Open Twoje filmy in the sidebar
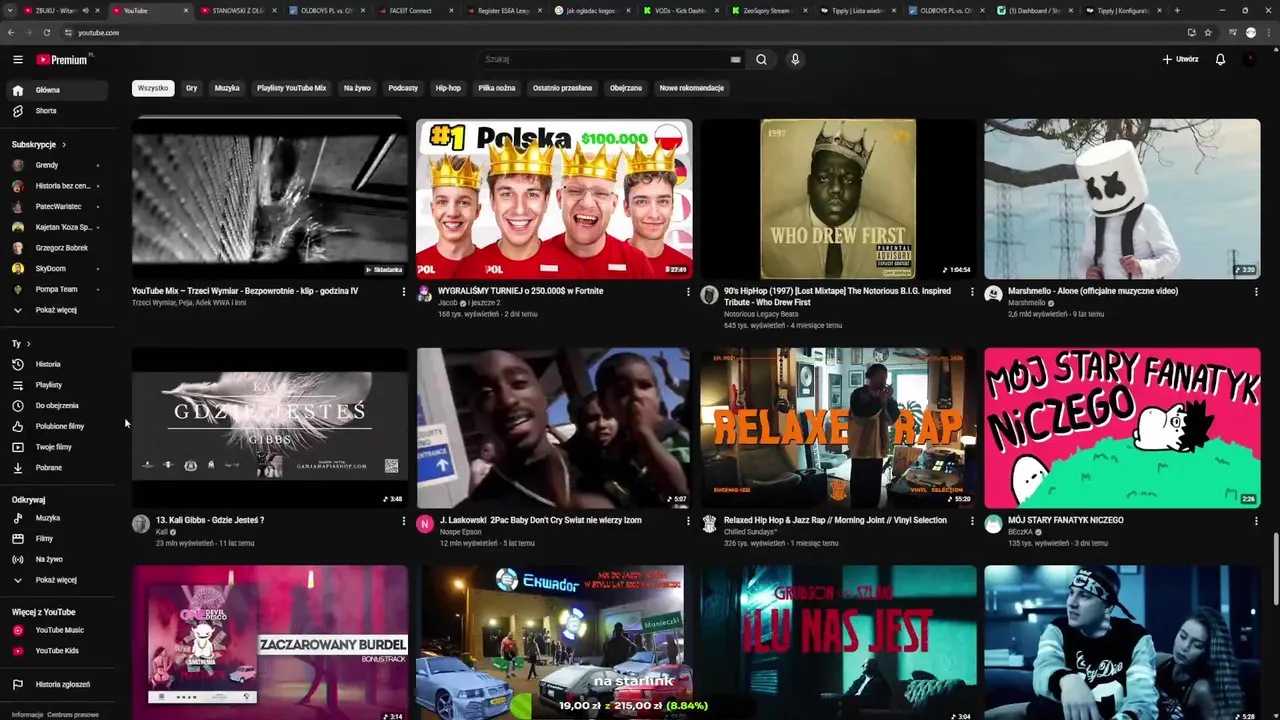The width and height of the screenshot is (1280, 720). tap(56, 447)
